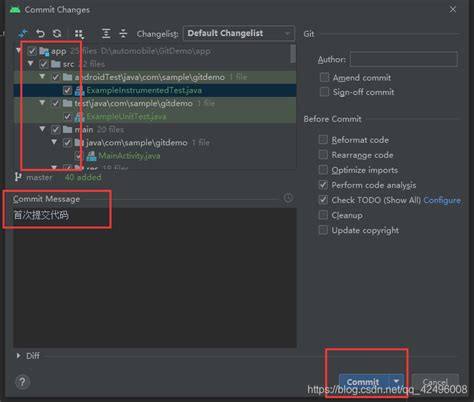Click the Show Diff toolbar icon

(x=23, y=33)
